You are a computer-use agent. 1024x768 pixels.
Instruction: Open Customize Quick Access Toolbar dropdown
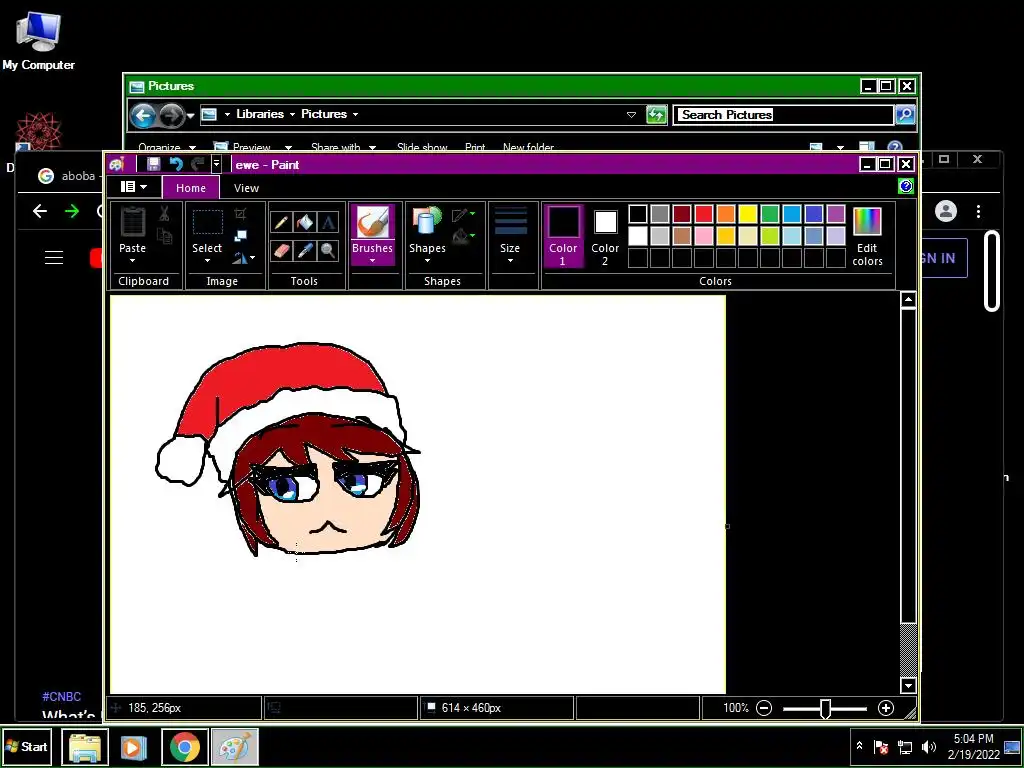click(x=216, y=164)
